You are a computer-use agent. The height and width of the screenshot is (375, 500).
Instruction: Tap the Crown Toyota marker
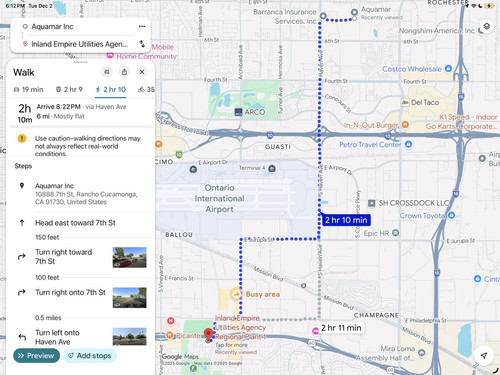pyautogui.click(x=452, y=215)
